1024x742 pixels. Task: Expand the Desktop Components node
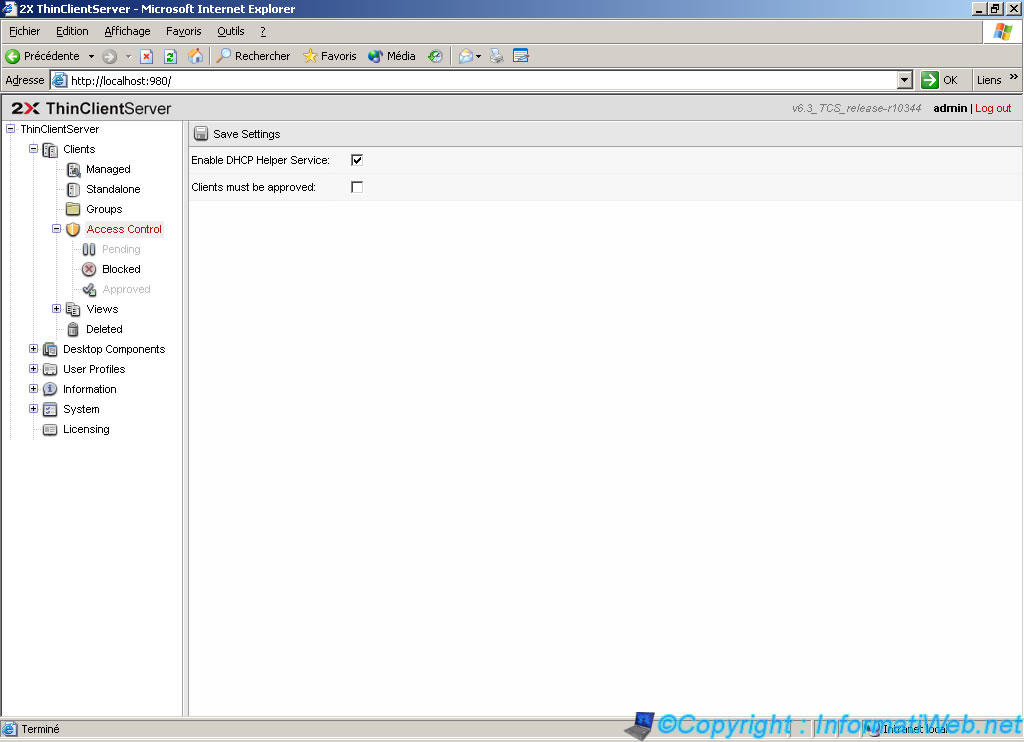pyautogui.click(x=33, y=349)
